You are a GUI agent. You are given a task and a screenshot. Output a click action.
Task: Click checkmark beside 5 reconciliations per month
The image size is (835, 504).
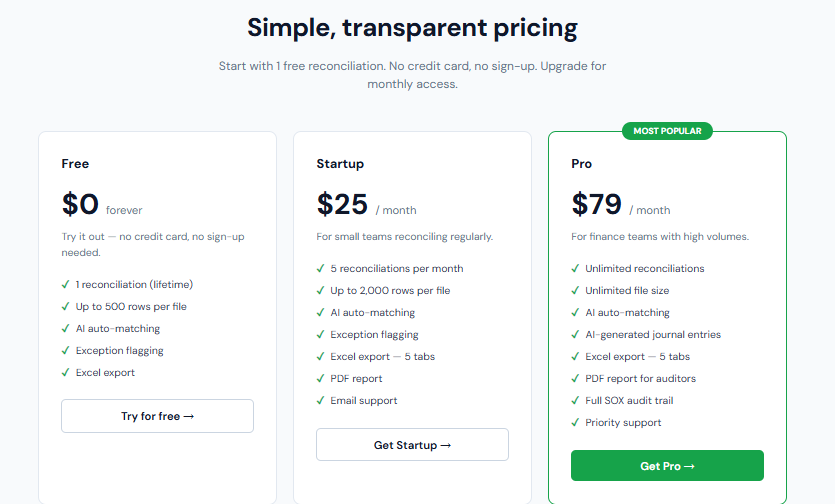click(x=320, y=269)
